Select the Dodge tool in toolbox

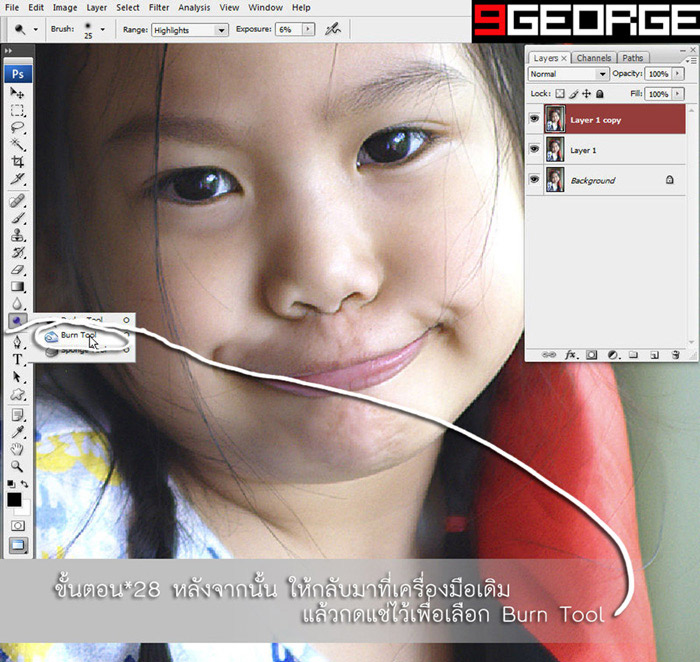[17, 321]
